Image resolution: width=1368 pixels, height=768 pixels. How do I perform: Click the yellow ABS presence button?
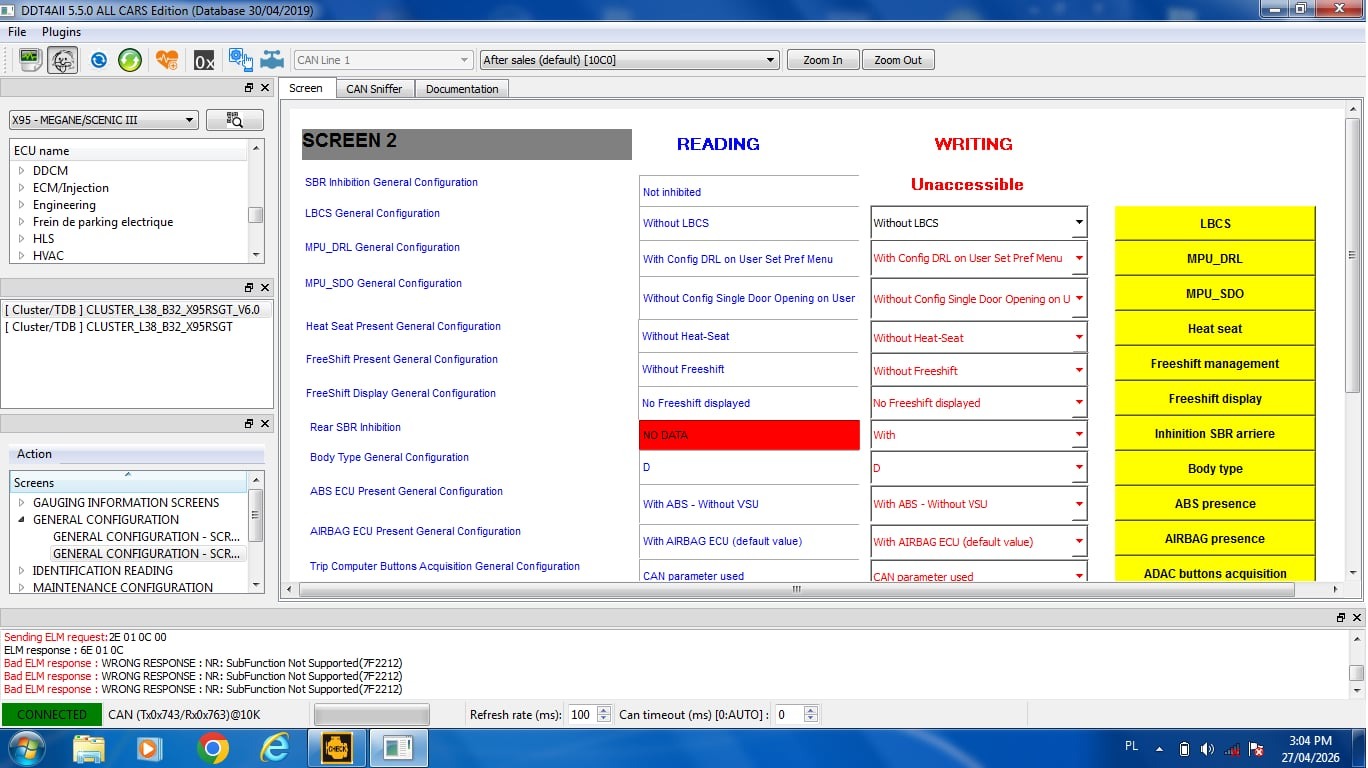tap(1214, 504)
